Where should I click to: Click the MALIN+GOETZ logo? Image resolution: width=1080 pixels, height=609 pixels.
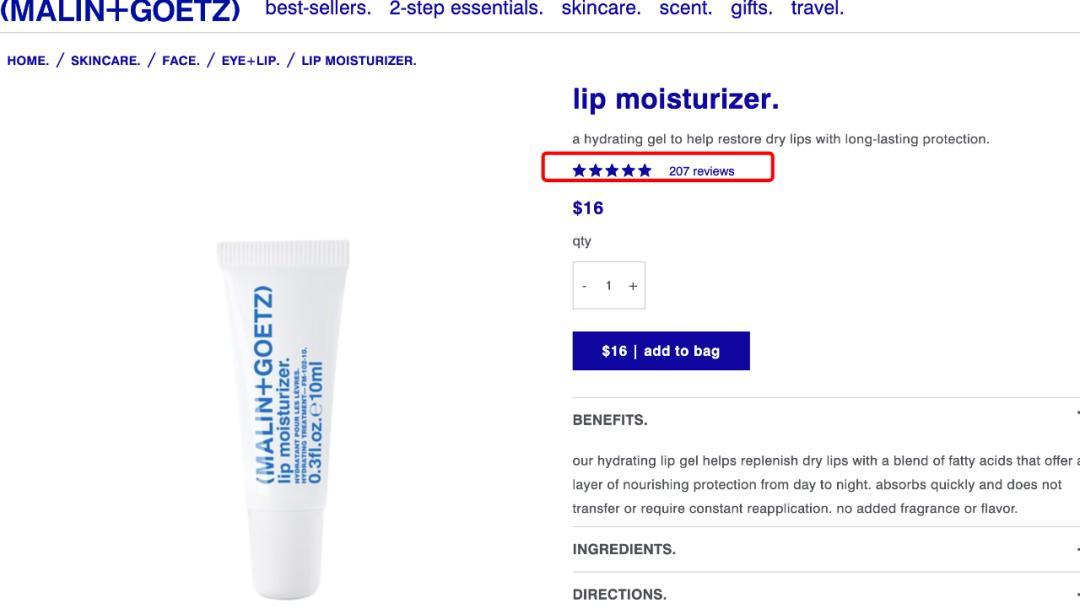coord(120,10)
